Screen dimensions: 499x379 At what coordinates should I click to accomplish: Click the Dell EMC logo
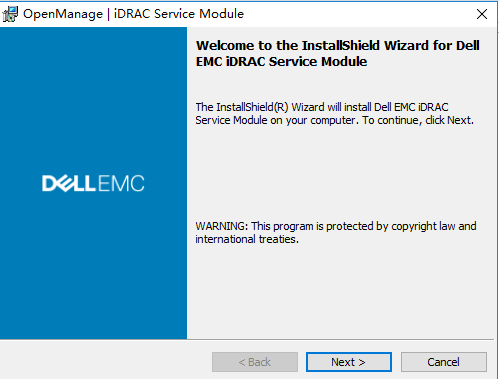(93, 183)
